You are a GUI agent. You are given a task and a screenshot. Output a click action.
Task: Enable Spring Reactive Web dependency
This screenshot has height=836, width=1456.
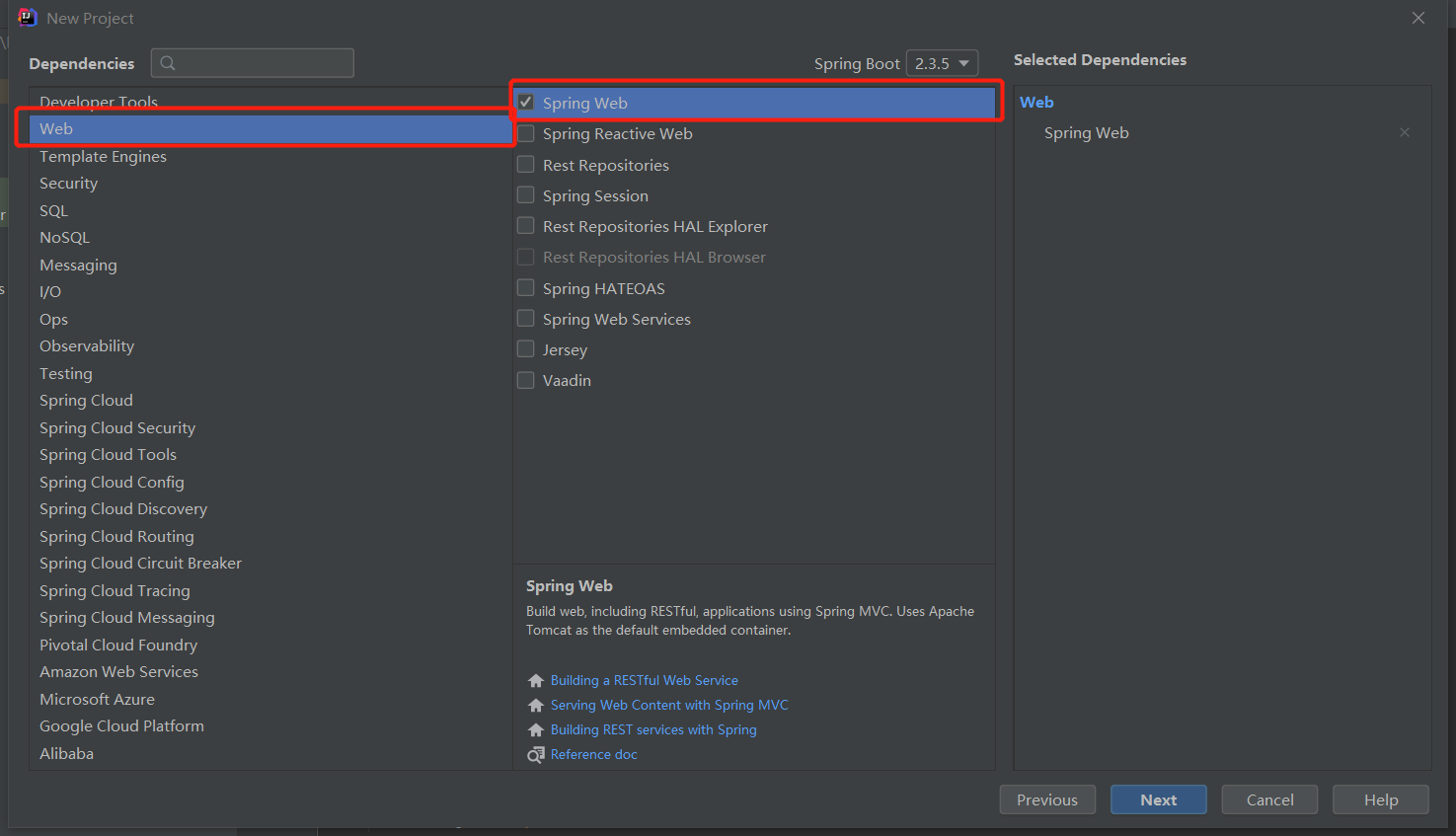pyautogui.click(x=526, y=133)
